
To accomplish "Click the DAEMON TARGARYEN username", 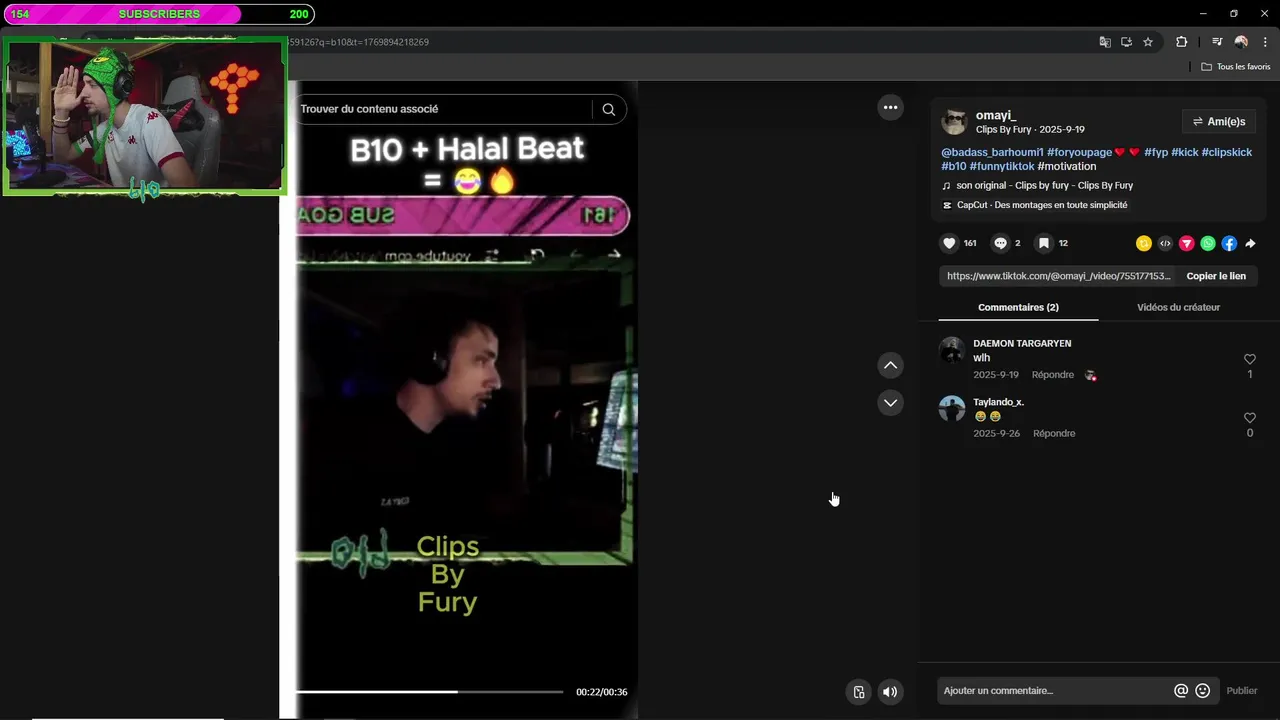I will pos(1022,343).
